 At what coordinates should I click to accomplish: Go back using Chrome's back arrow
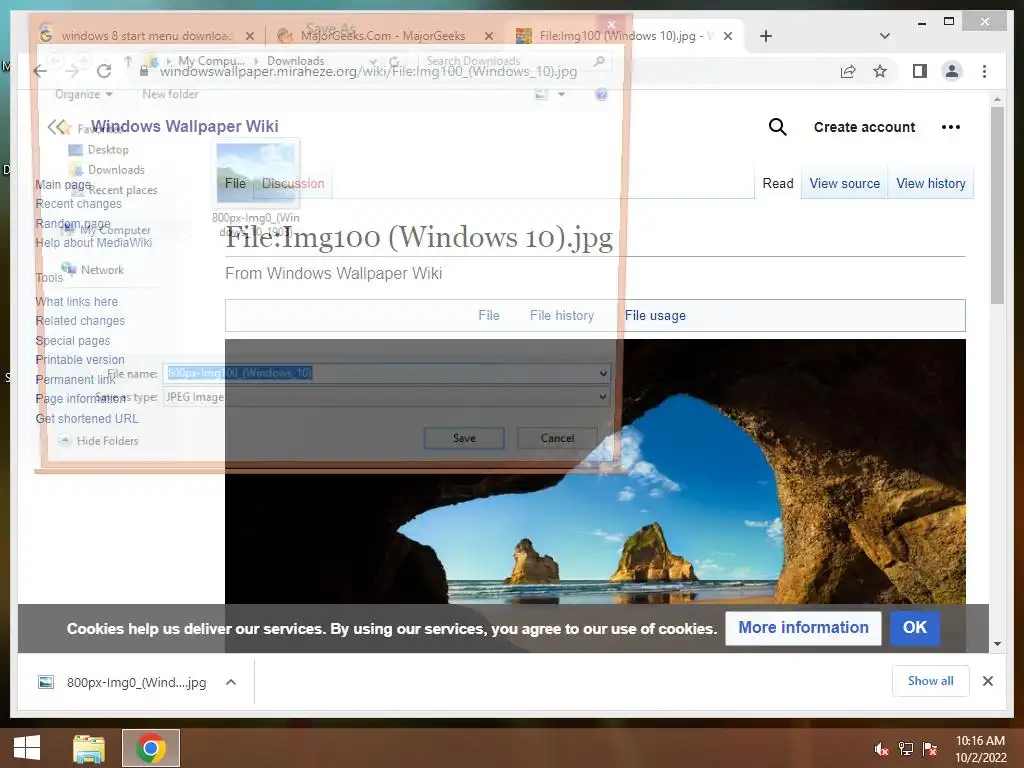pos(40,71)
